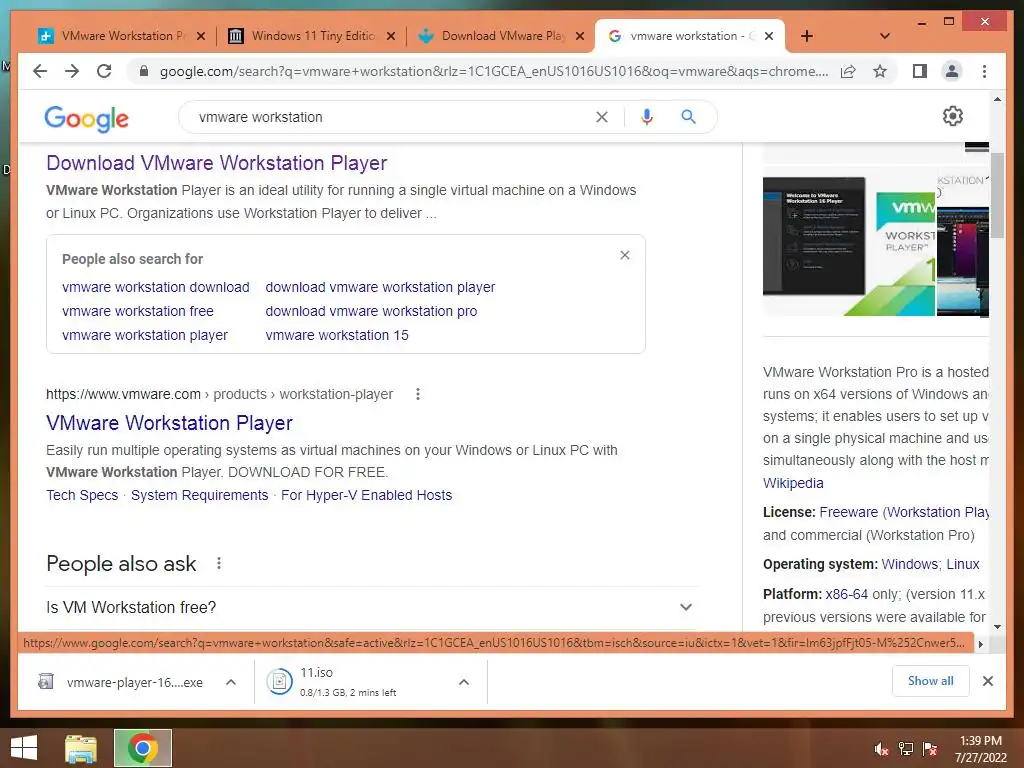Click the browser address bar URL

[x=494, y=71]
